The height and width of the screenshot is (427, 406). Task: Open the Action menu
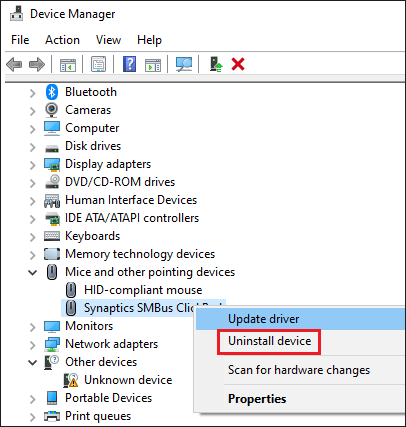[x=62, y=40]
